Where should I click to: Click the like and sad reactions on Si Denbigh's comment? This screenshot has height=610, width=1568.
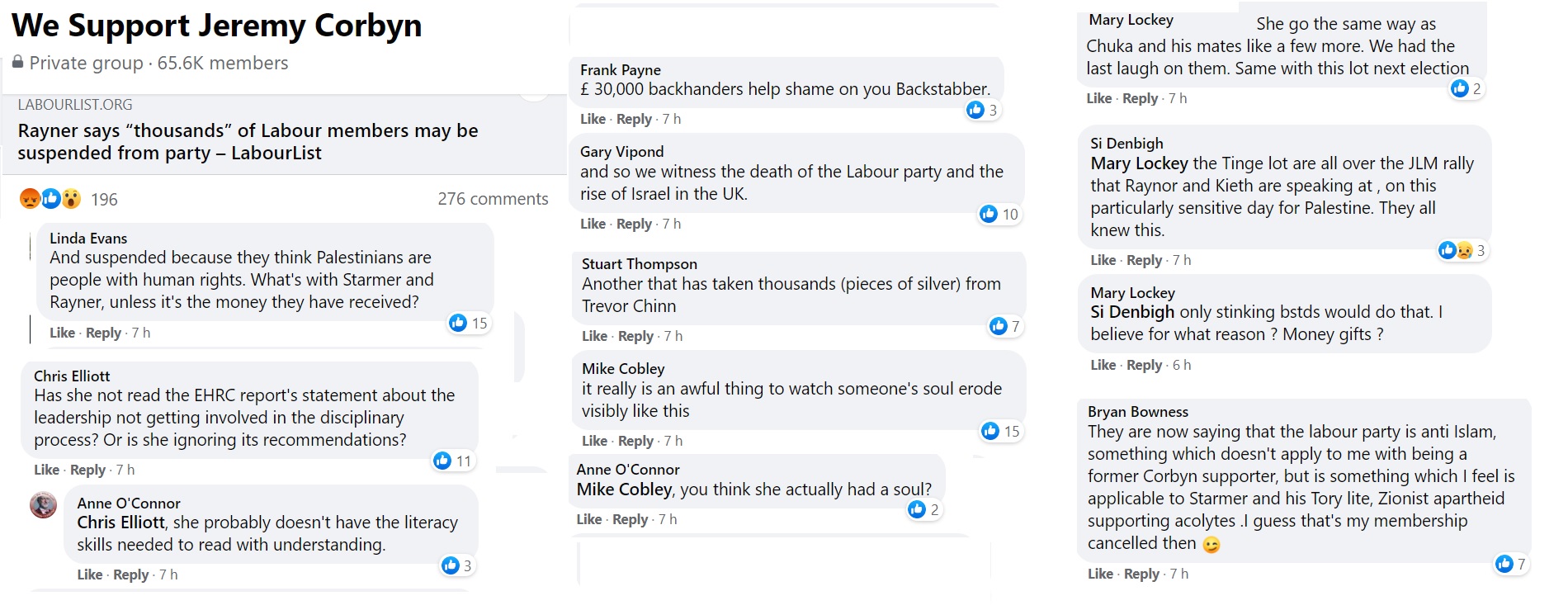pos(1456,250)
